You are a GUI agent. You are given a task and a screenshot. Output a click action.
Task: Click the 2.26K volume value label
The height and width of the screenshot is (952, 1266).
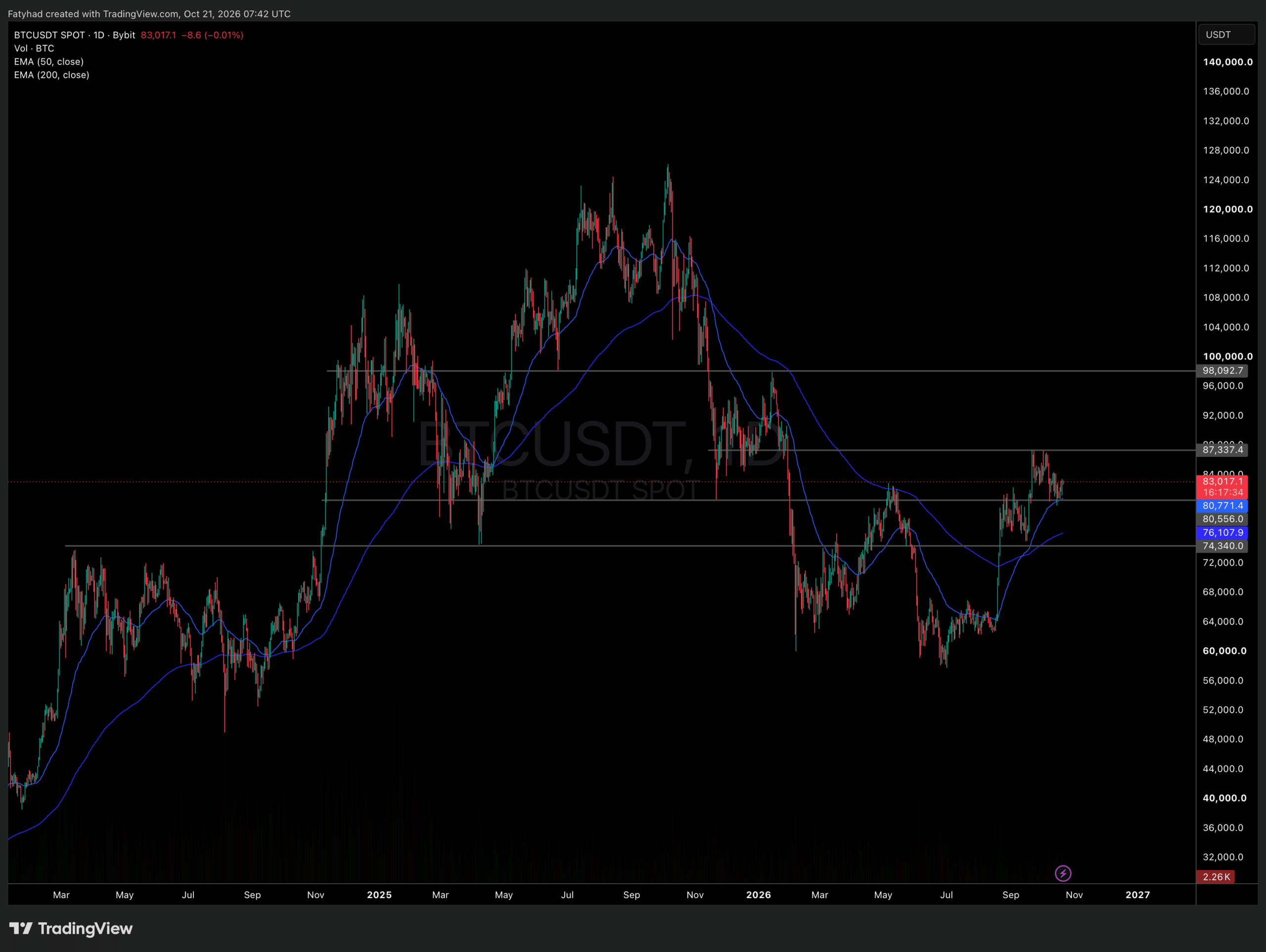(x=1216, y=876)
